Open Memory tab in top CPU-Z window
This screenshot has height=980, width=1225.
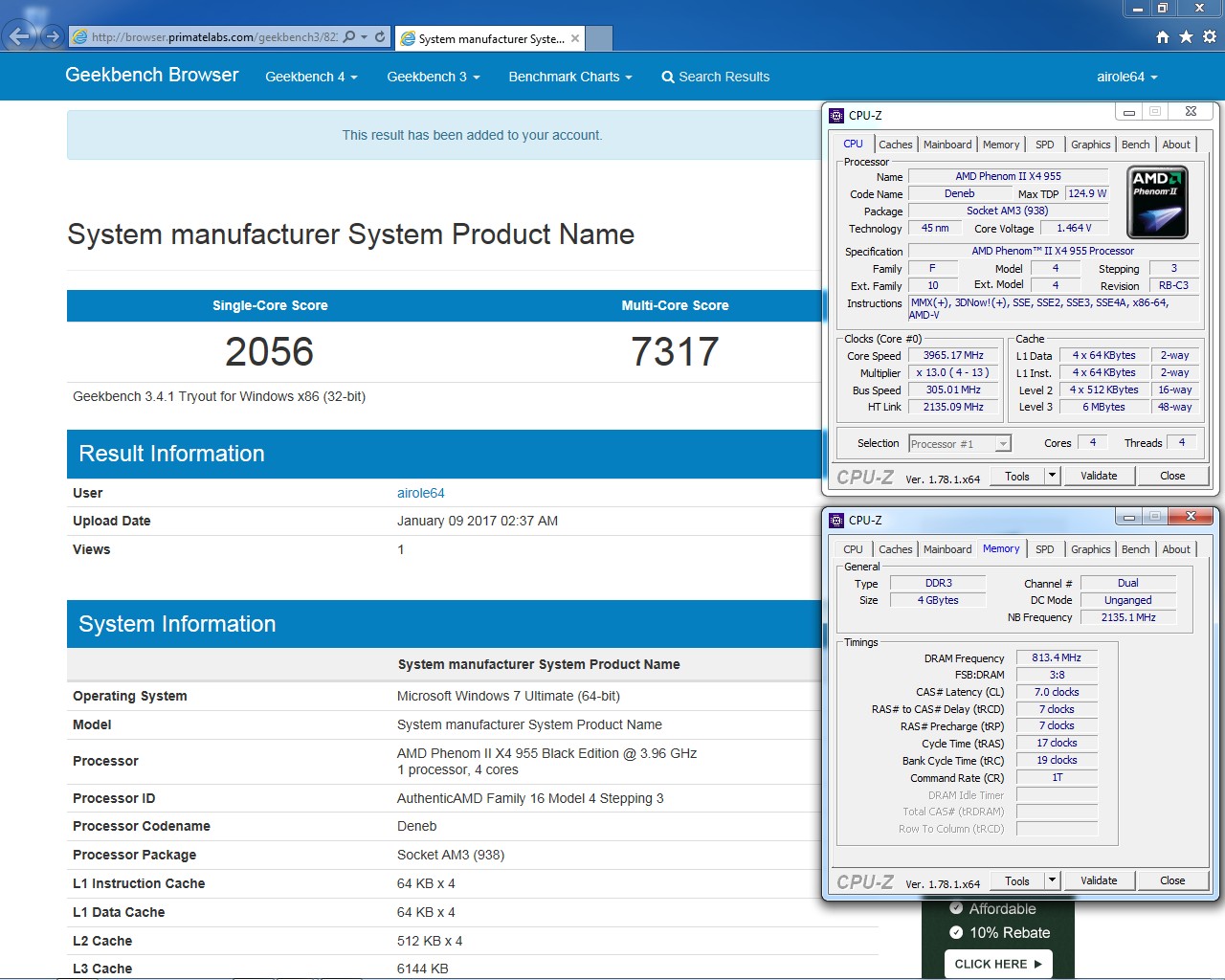tap(1001, 145)
